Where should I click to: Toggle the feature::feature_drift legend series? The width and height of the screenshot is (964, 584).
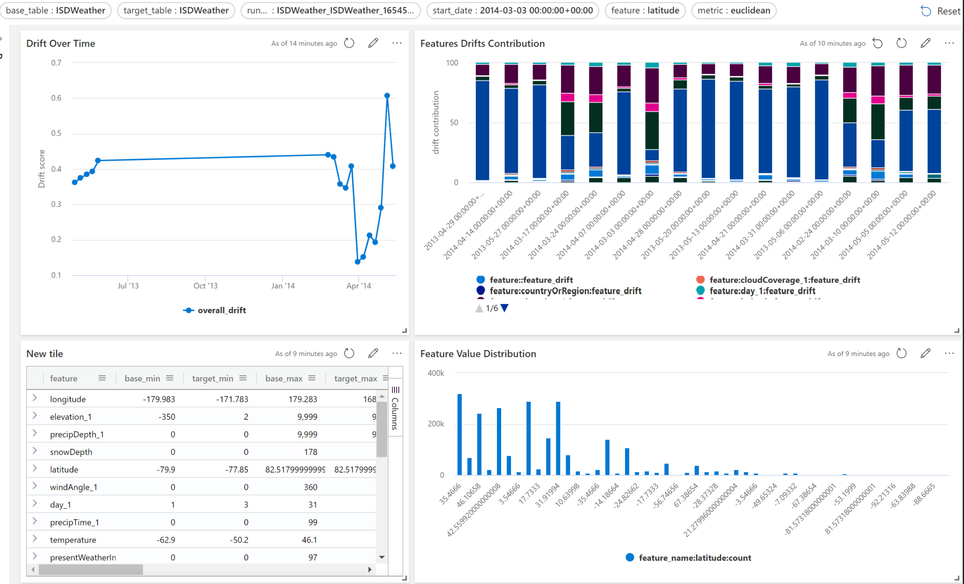tap(524, 280)
